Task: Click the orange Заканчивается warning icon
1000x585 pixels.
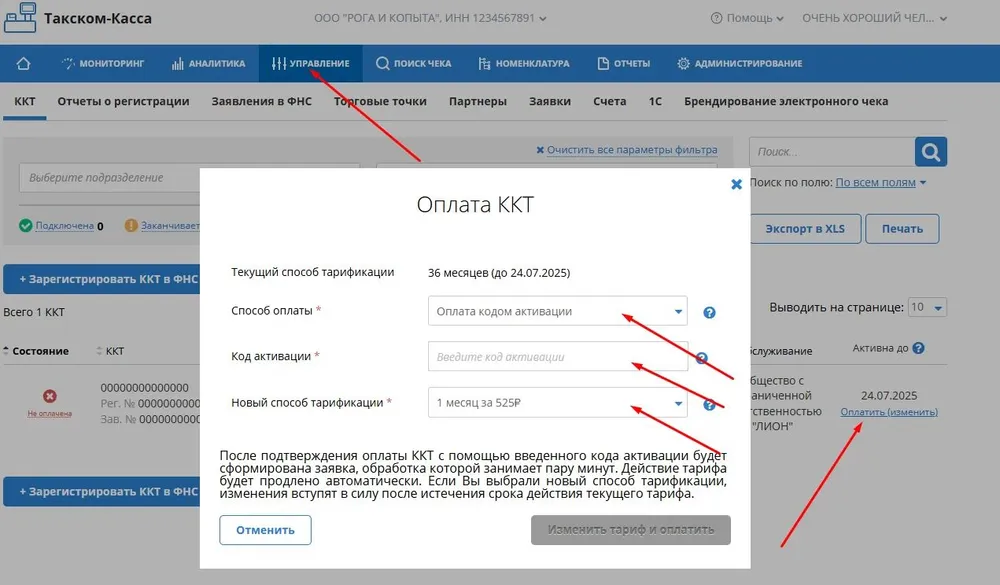Action: (x=131, y=225)
